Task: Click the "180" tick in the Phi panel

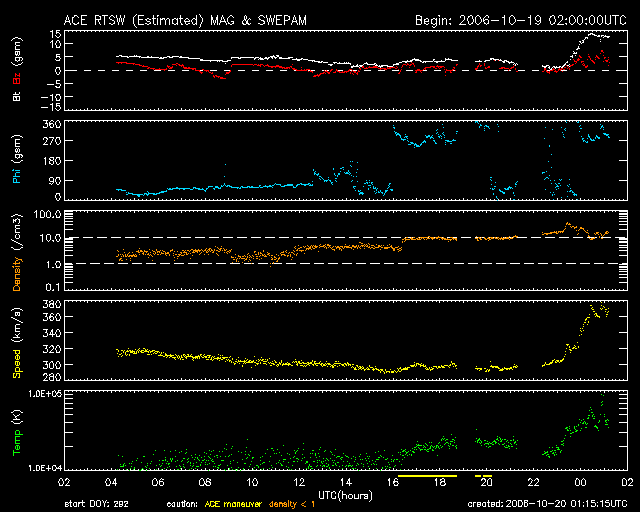Action: pos(52,161)
